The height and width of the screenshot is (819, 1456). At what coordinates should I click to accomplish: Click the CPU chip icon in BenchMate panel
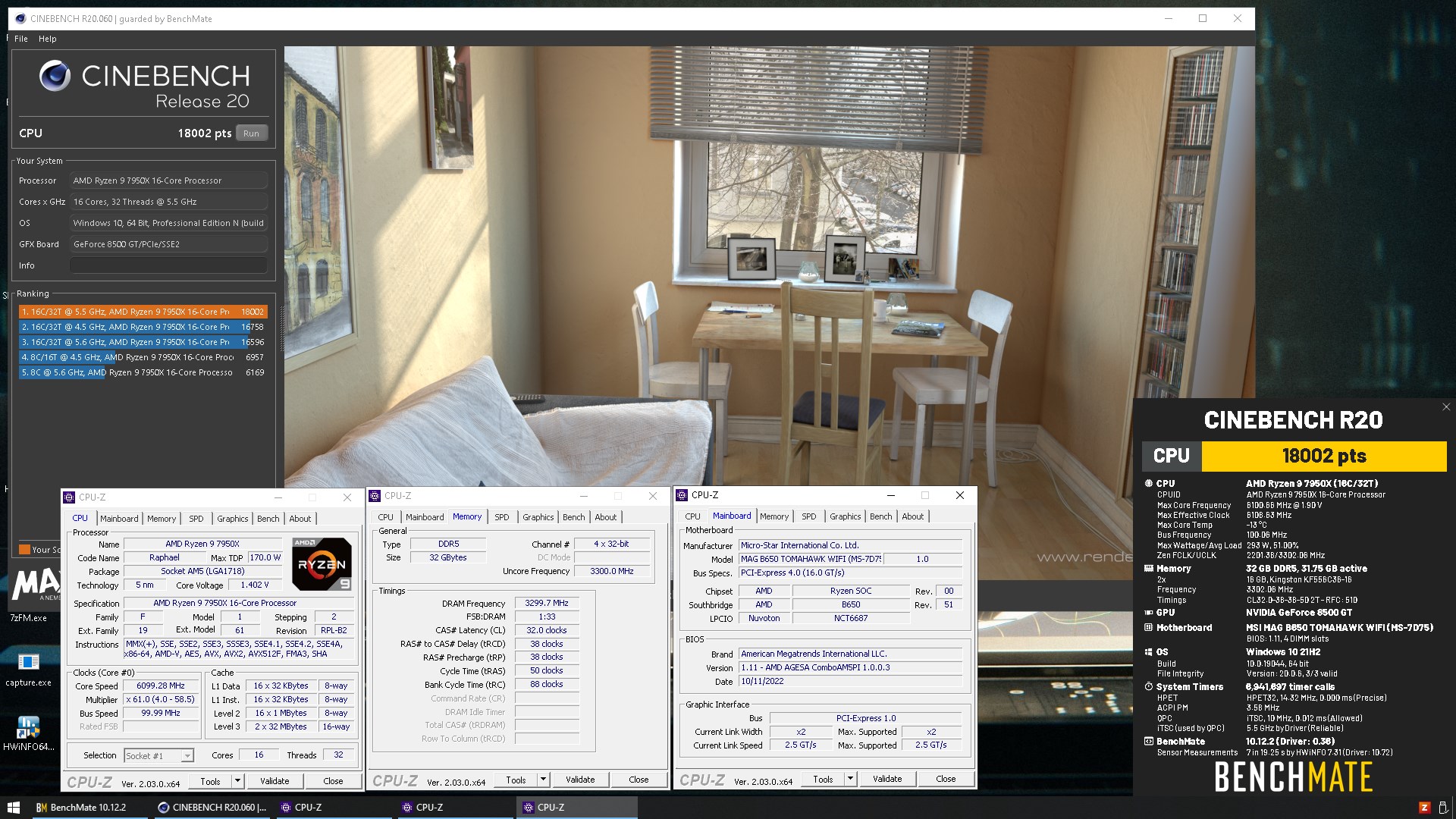(x=1148, y=483)
